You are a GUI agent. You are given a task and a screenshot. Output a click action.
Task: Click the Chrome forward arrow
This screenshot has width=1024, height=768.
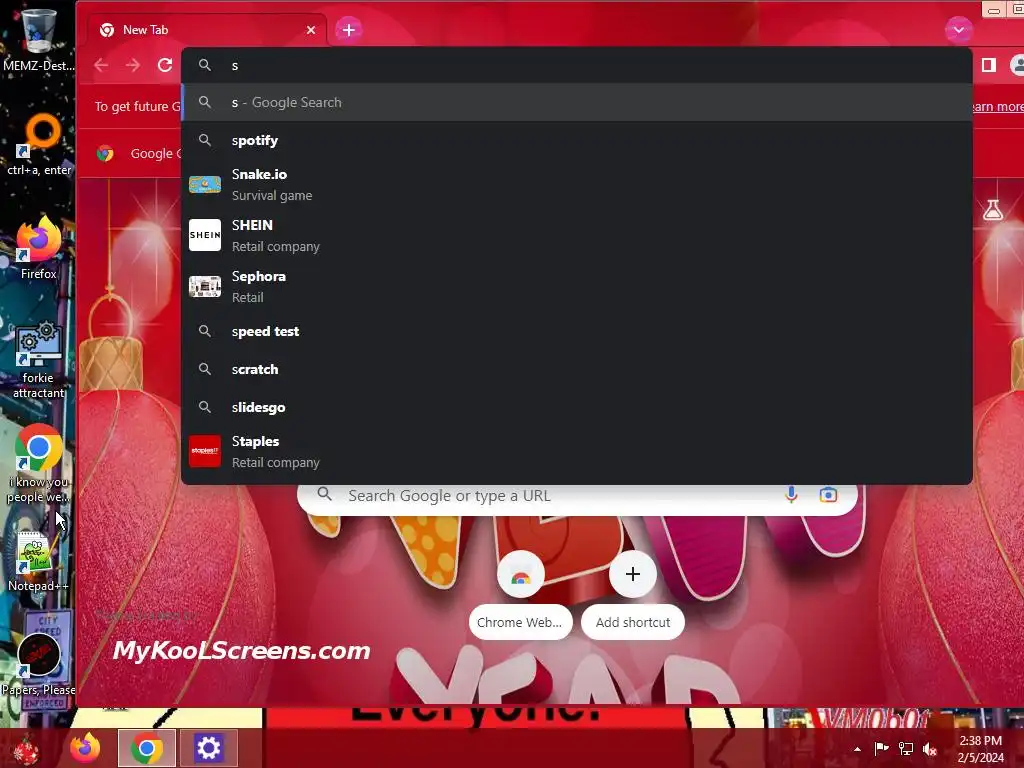[133, 65]
